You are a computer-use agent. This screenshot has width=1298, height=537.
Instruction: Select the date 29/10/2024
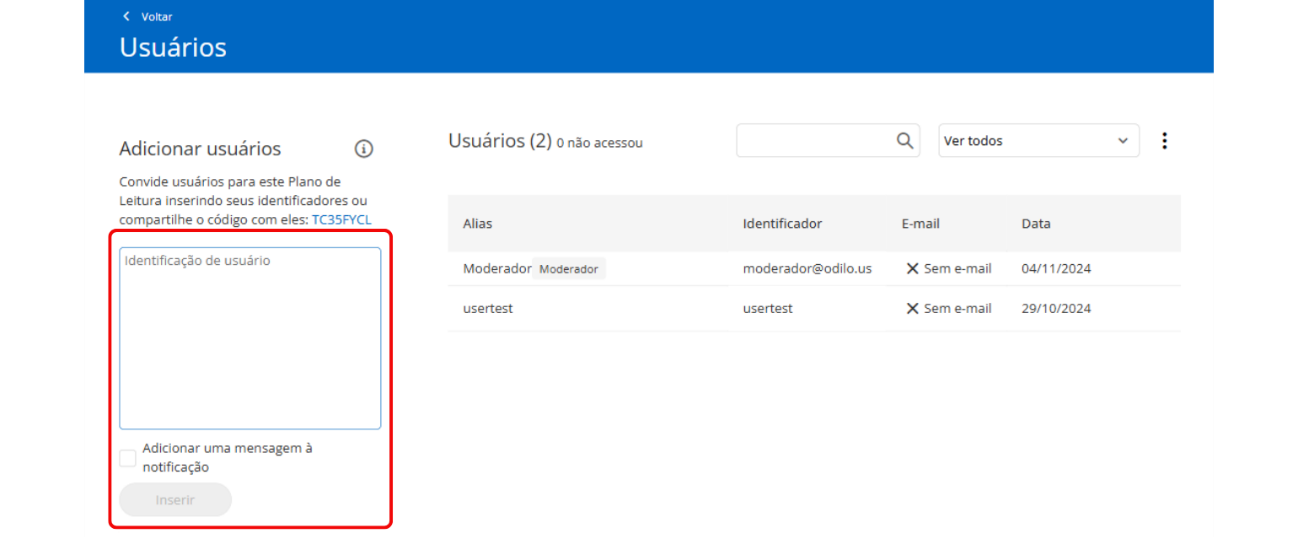tap(1056, 309)
